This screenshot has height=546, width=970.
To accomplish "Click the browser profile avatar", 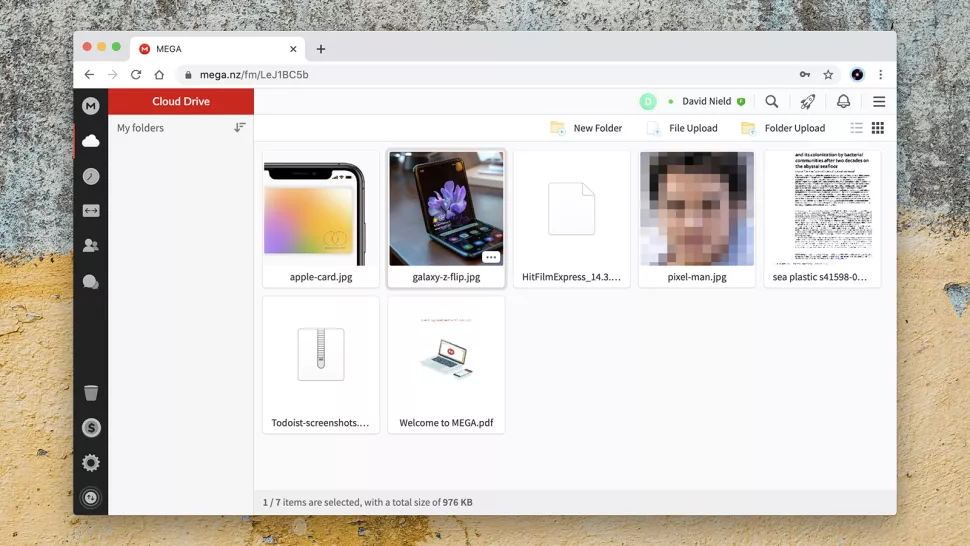I will click(x=857, y=74).
